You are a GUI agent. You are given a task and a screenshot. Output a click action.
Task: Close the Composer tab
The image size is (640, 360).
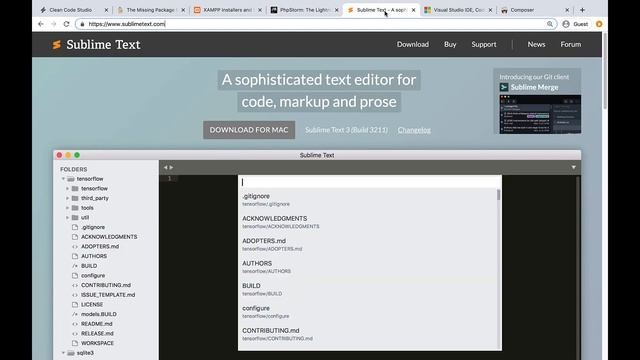(x=567, y=10)
